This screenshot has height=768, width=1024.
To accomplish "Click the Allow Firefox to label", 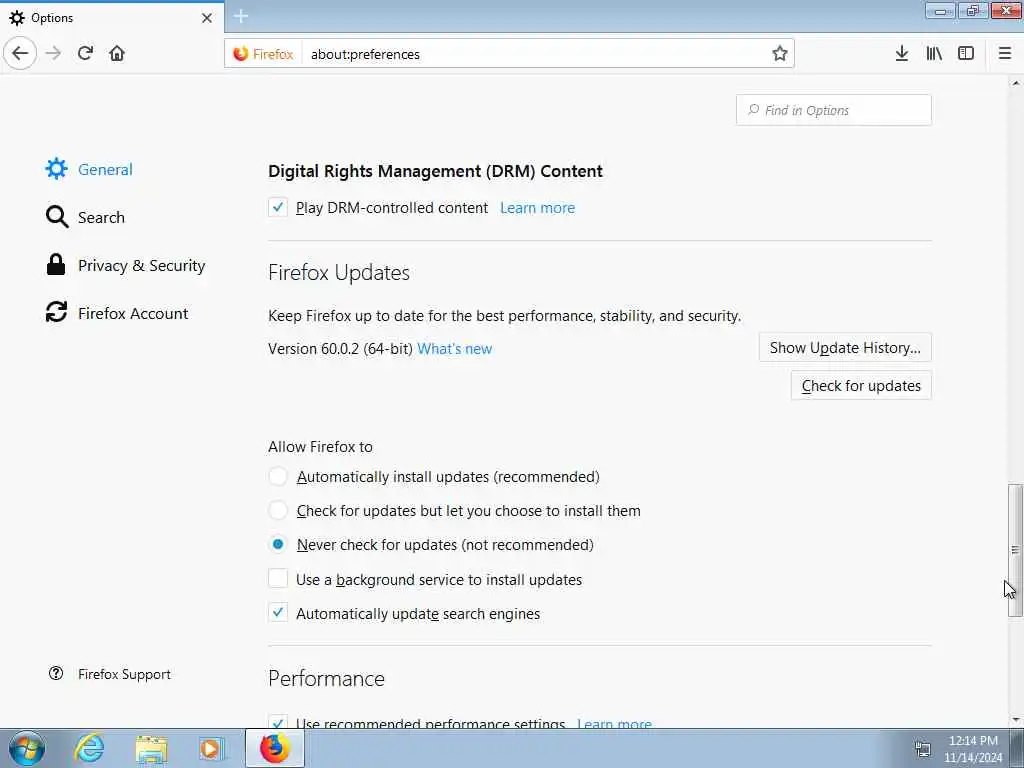I will point(321,447).
